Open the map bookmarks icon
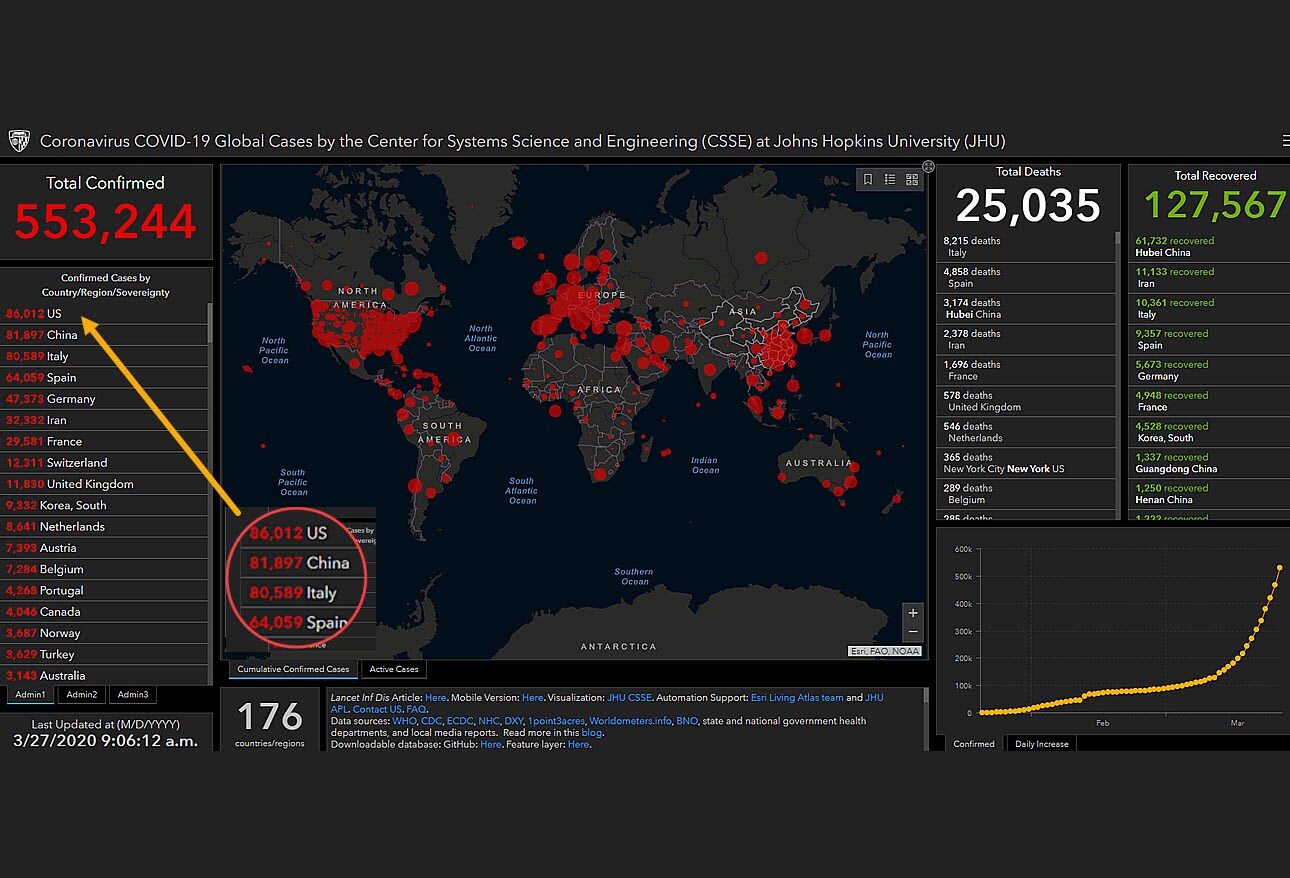The image size is (1290, 878). (x=868, y=179)
